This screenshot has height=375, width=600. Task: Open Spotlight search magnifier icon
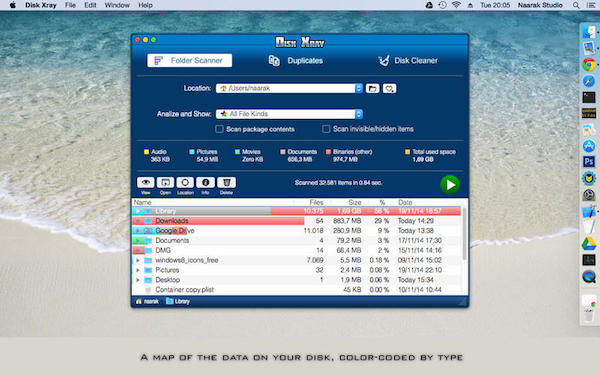[x=576, y=5]
